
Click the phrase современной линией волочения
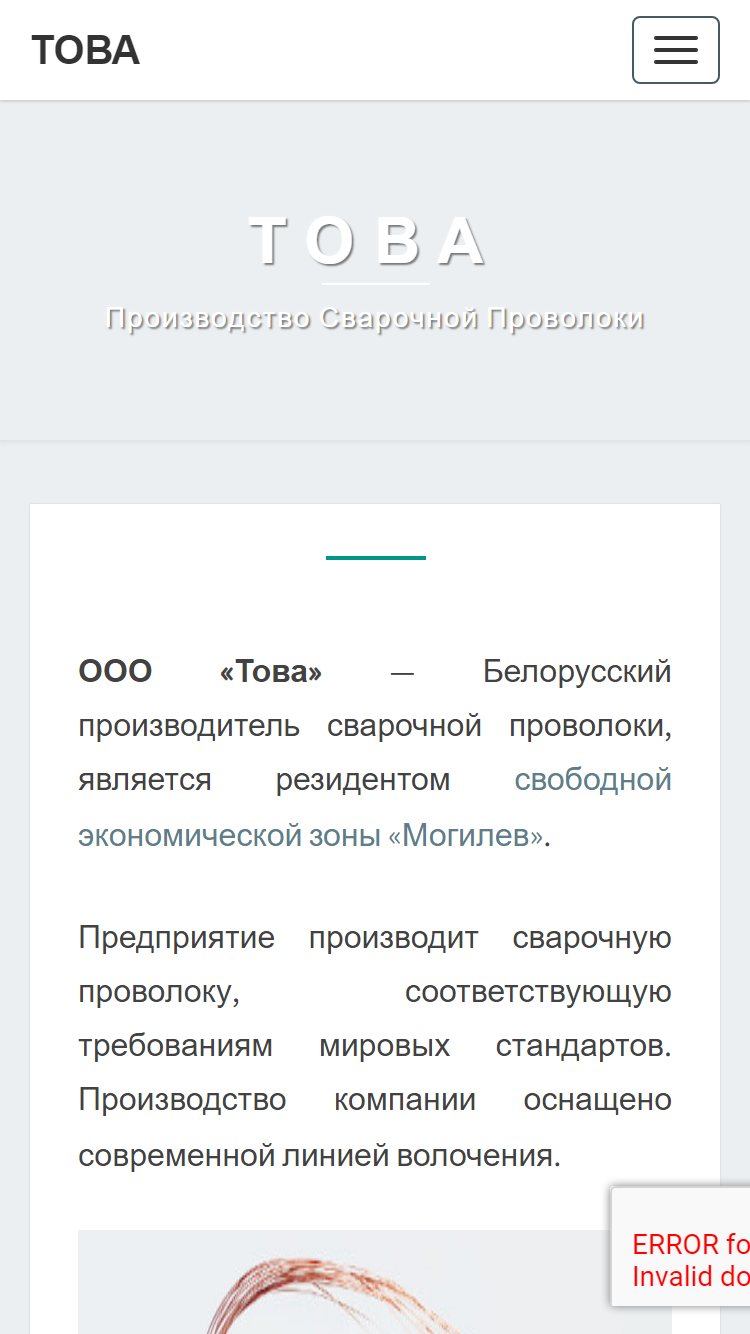(319, 1156)
